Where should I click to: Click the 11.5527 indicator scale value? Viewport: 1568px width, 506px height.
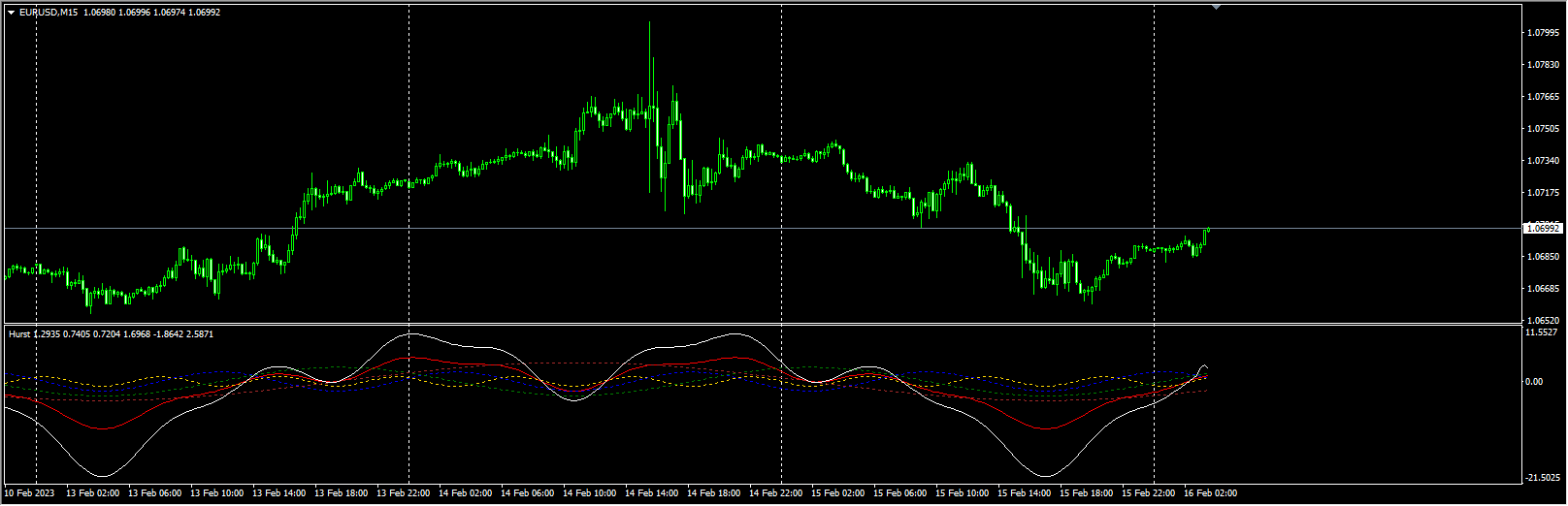coord(1542,332)
